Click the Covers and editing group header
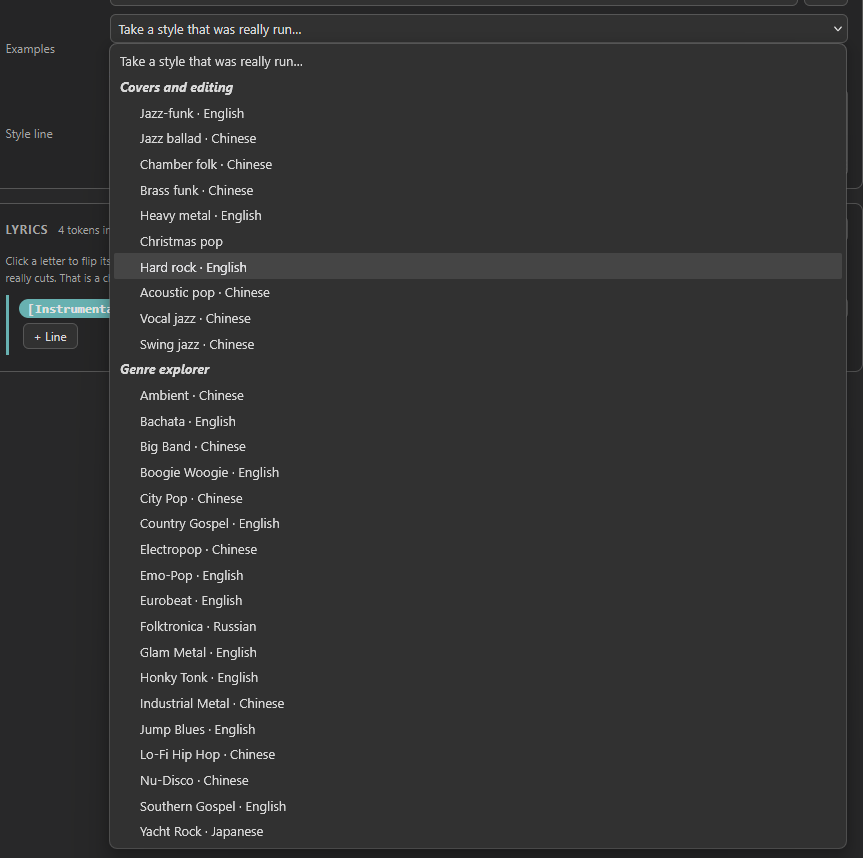The image size is (863, 858). click(177, 88)
